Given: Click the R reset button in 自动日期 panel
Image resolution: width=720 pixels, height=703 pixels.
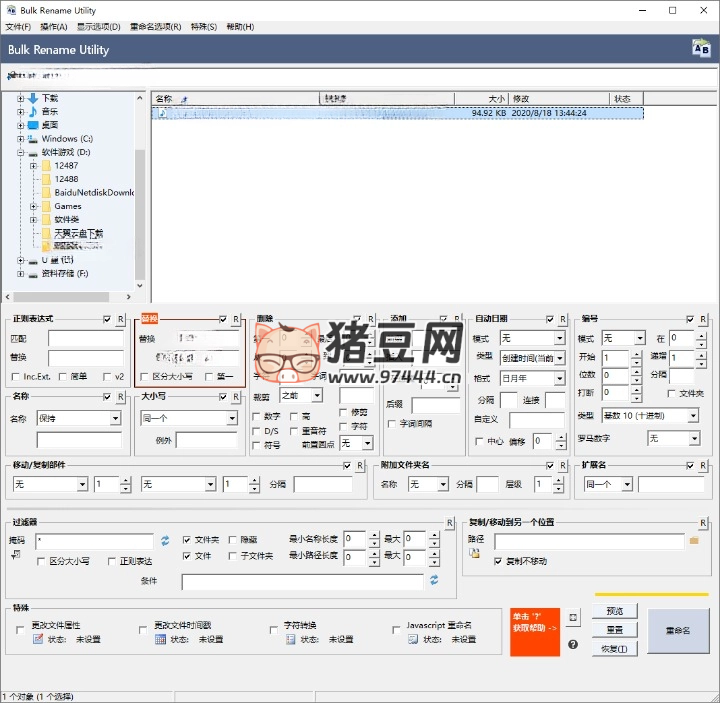Looking at the screenshot, I should click(x=562, y=319).
